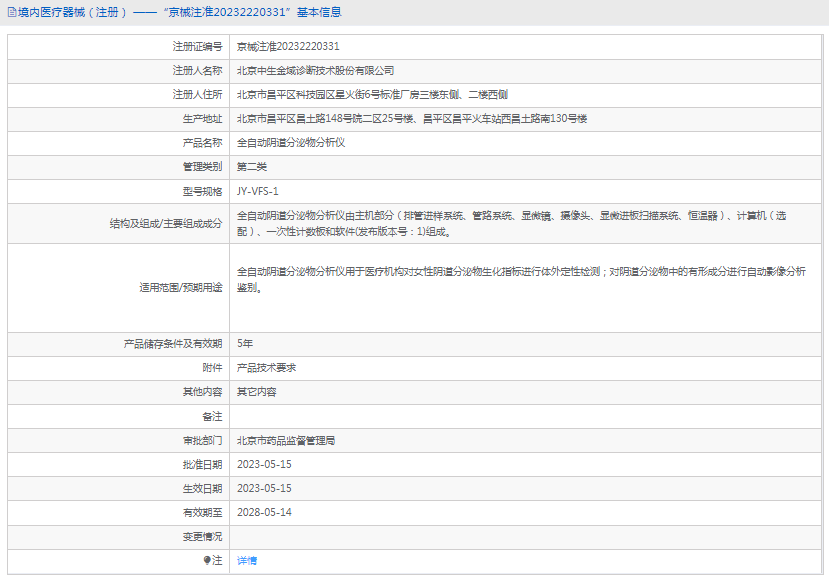Click the 型号规格 label
The image size is (829, 579).
[x=202, y=191]
